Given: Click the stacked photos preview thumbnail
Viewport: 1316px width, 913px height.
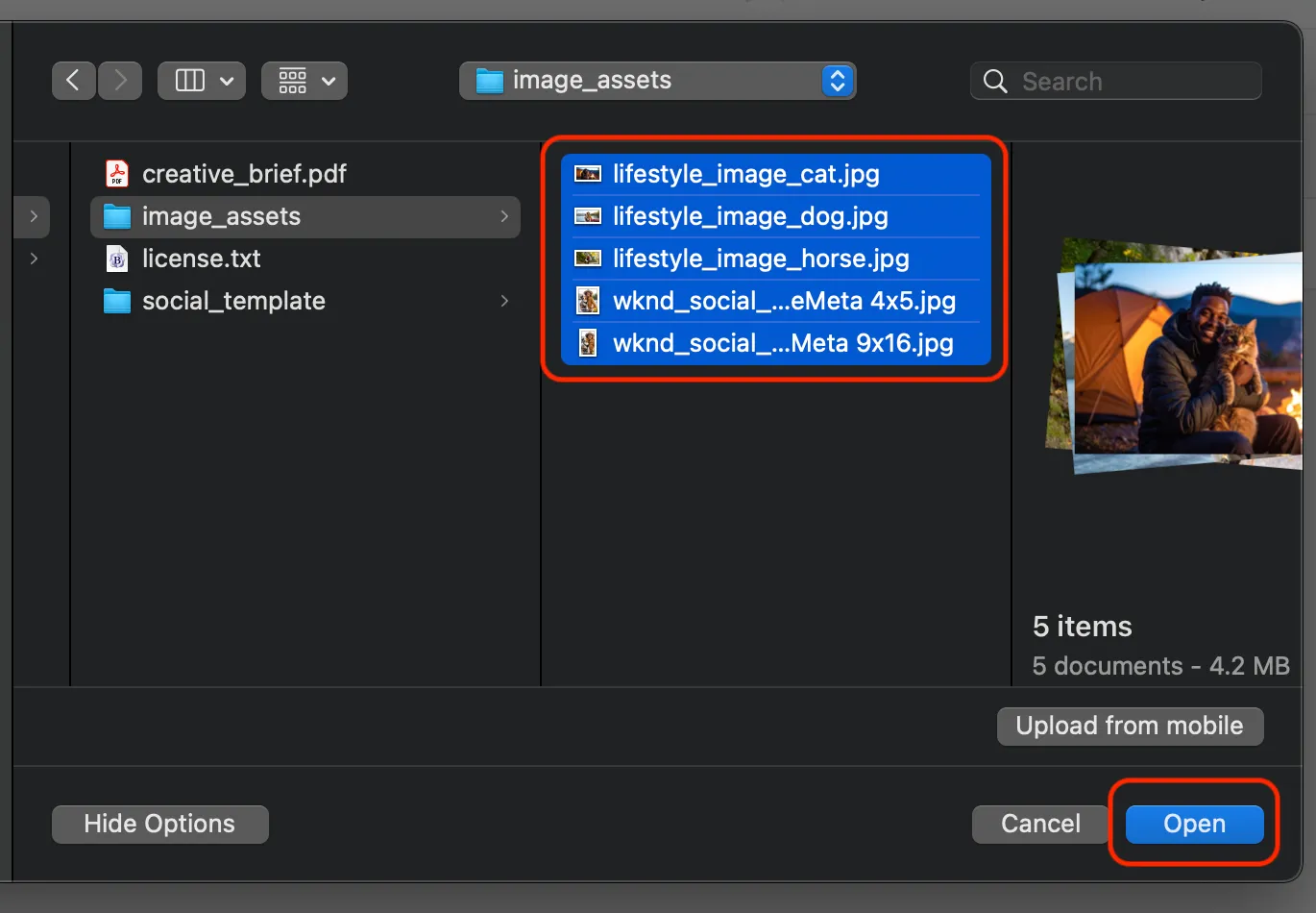Looking at the screenshot, I should point(1174,356).
